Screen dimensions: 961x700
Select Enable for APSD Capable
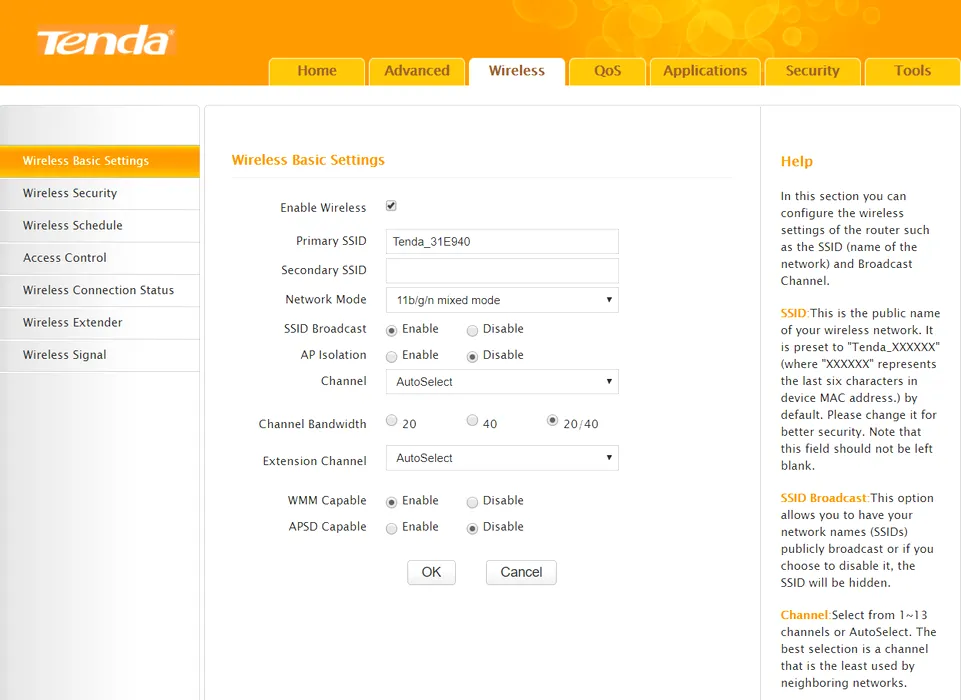pos(391,528)
